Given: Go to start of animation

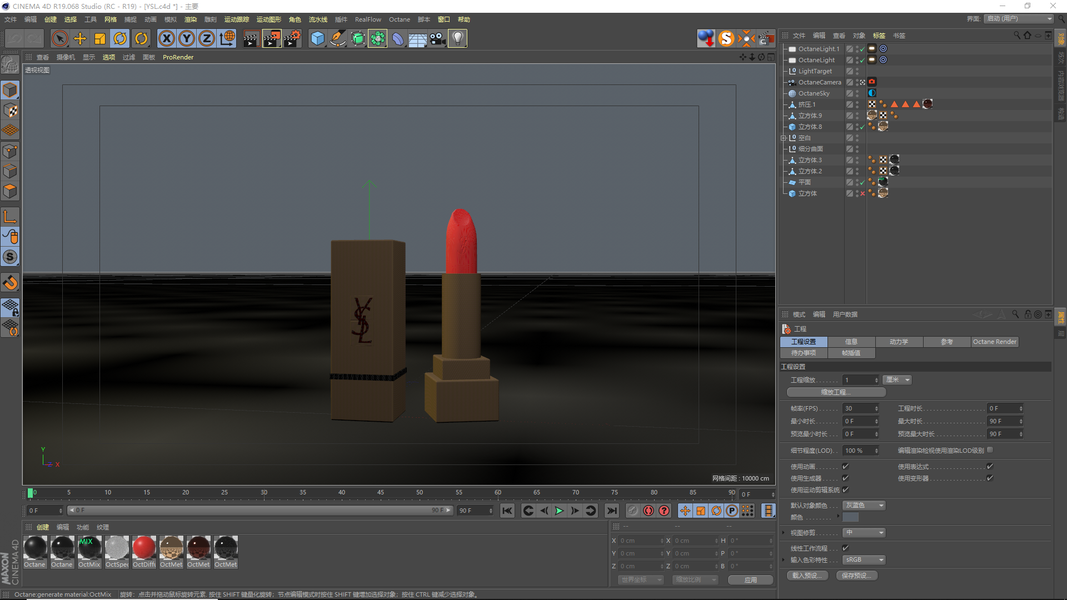Looking at the screenshot, I should click(x=507, y=510).
